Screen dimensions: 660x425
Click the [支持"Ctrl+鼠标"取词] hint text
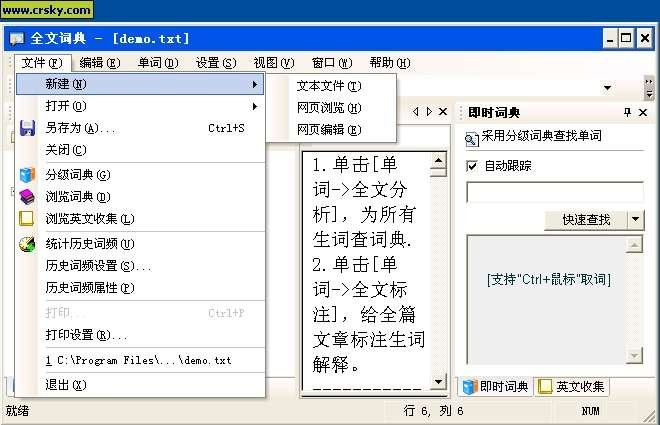coord(549,279)
